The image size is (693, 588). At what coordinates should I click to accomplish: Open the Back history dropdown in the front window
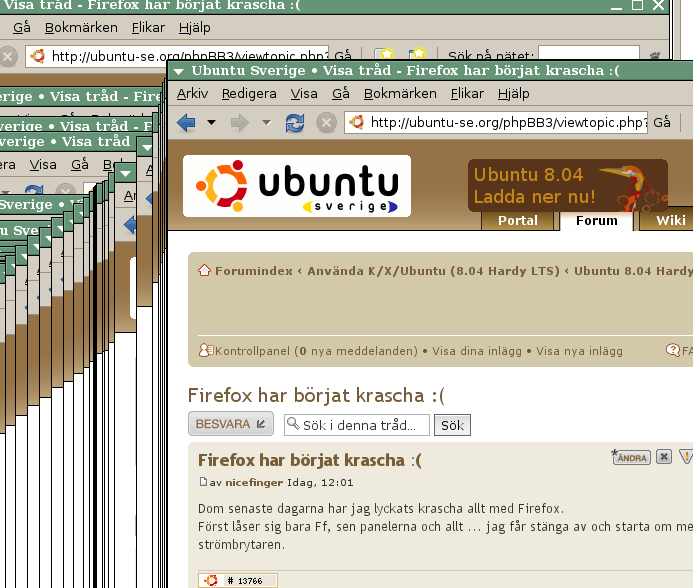[x=212, y=122]
